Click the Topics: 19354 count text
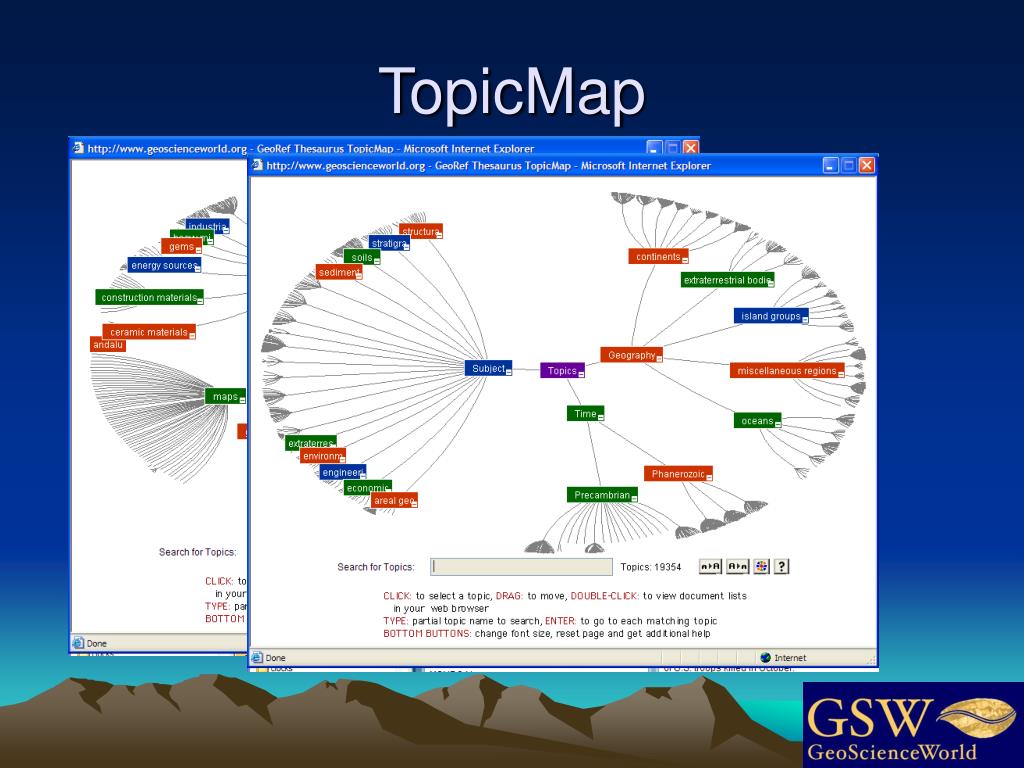 pos(650,567)
